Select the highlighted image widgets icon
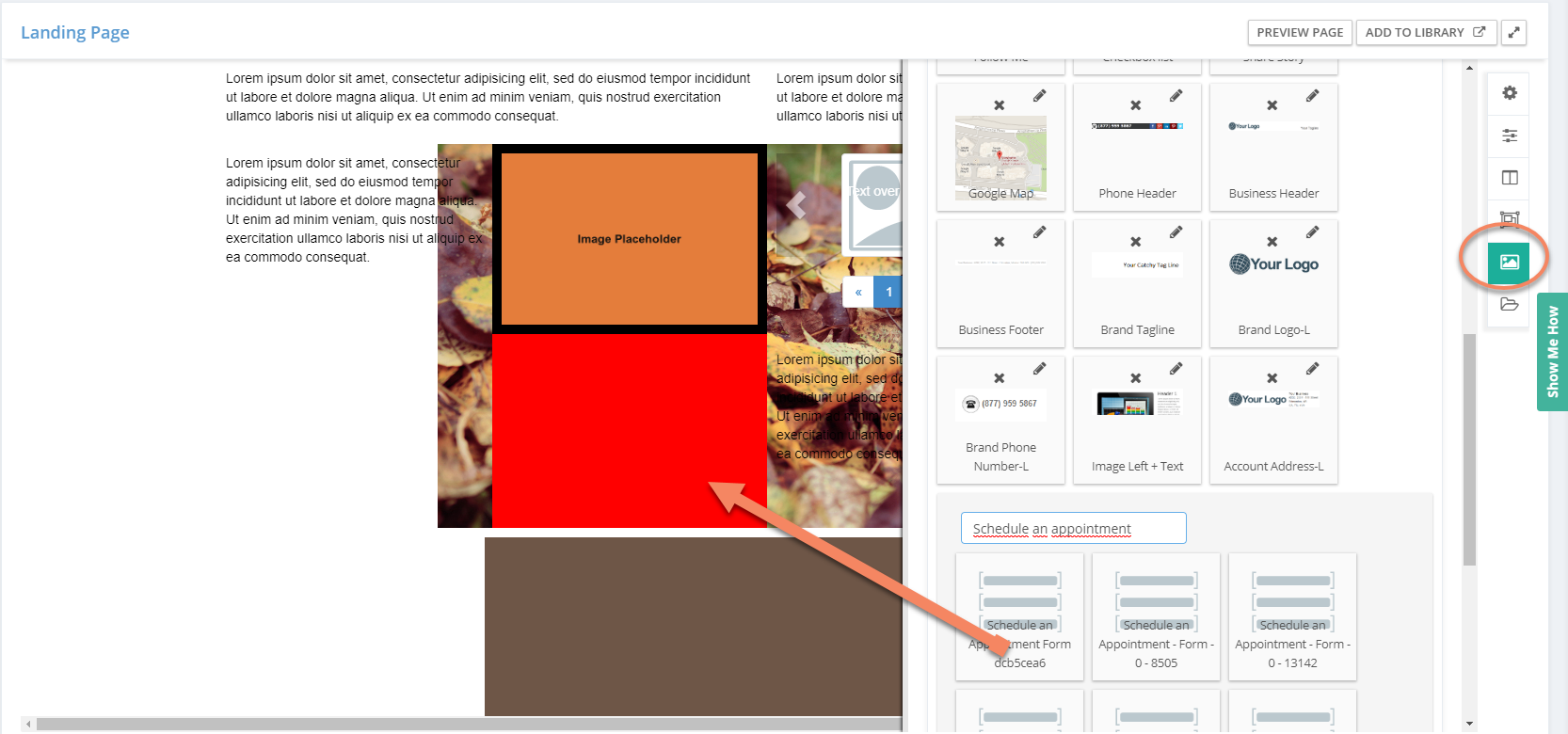This screenshot has width=1568, height=734. (x=1509, y=262)
